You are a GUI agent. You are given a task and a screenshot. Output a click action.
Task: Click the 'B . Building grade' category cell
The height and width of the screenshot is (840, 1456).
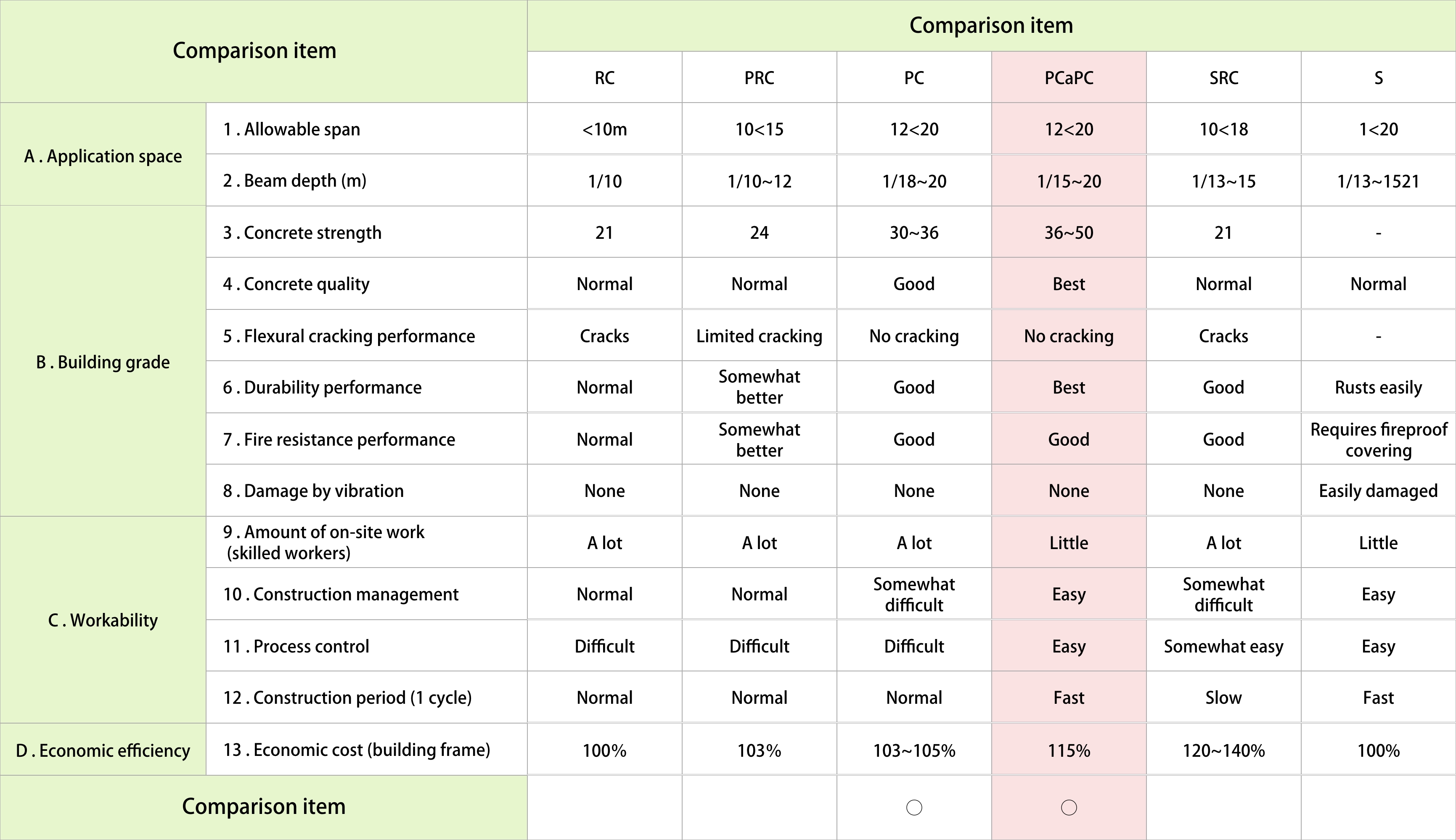(103, 362)
